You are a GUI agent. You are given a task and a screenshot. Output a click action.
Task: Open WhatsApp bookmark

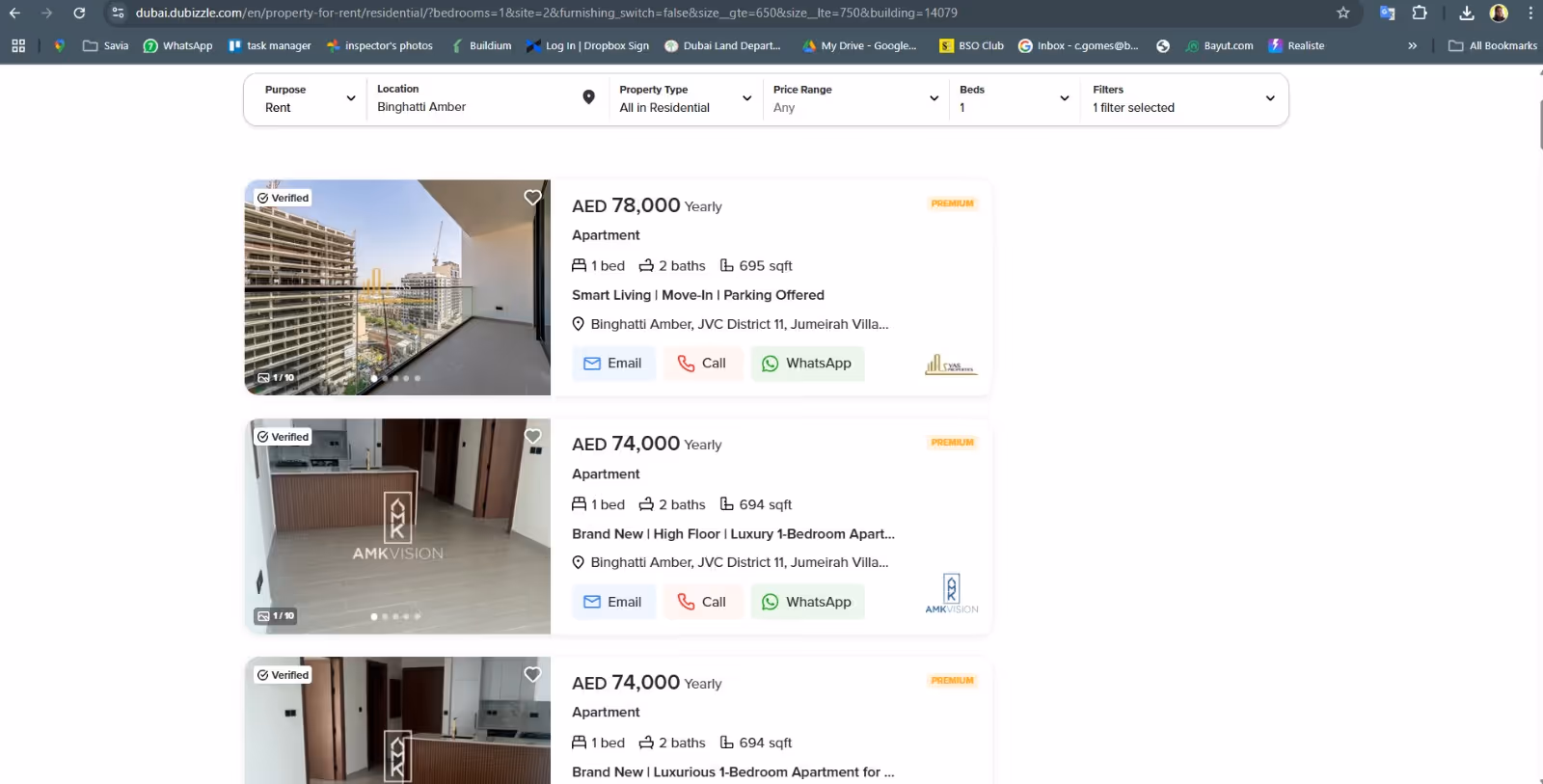tap(177, 45)
